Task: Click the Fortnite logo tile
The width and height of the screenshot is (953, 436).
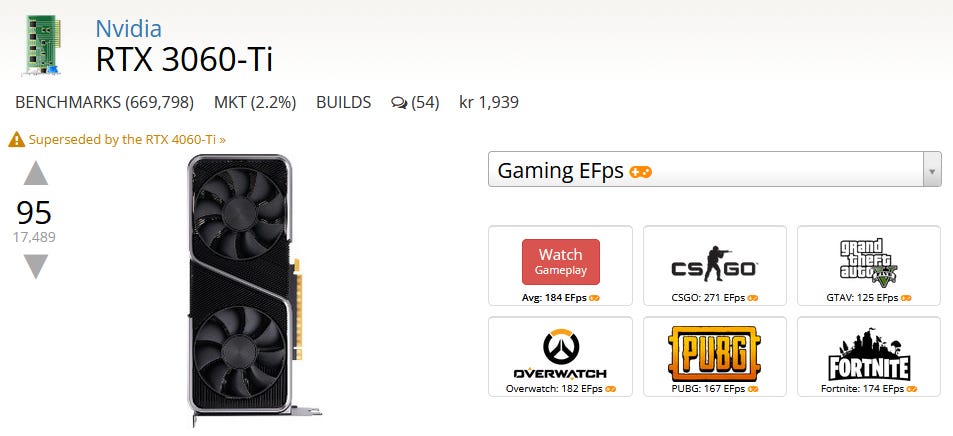Action: [x=869, y=355]
